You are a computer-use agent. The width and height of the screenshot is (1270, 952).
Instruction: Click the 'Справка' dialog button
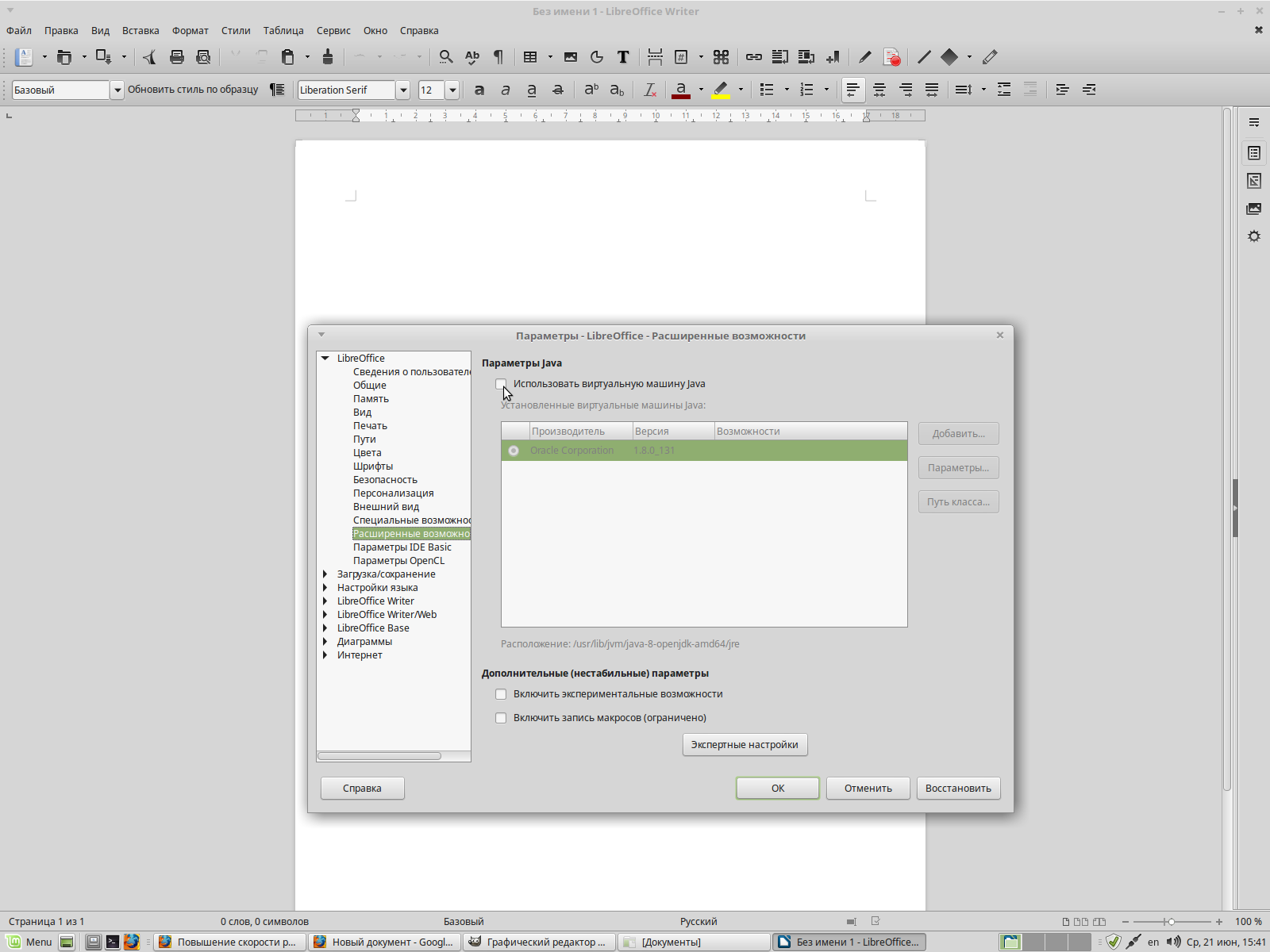point(363,789)
